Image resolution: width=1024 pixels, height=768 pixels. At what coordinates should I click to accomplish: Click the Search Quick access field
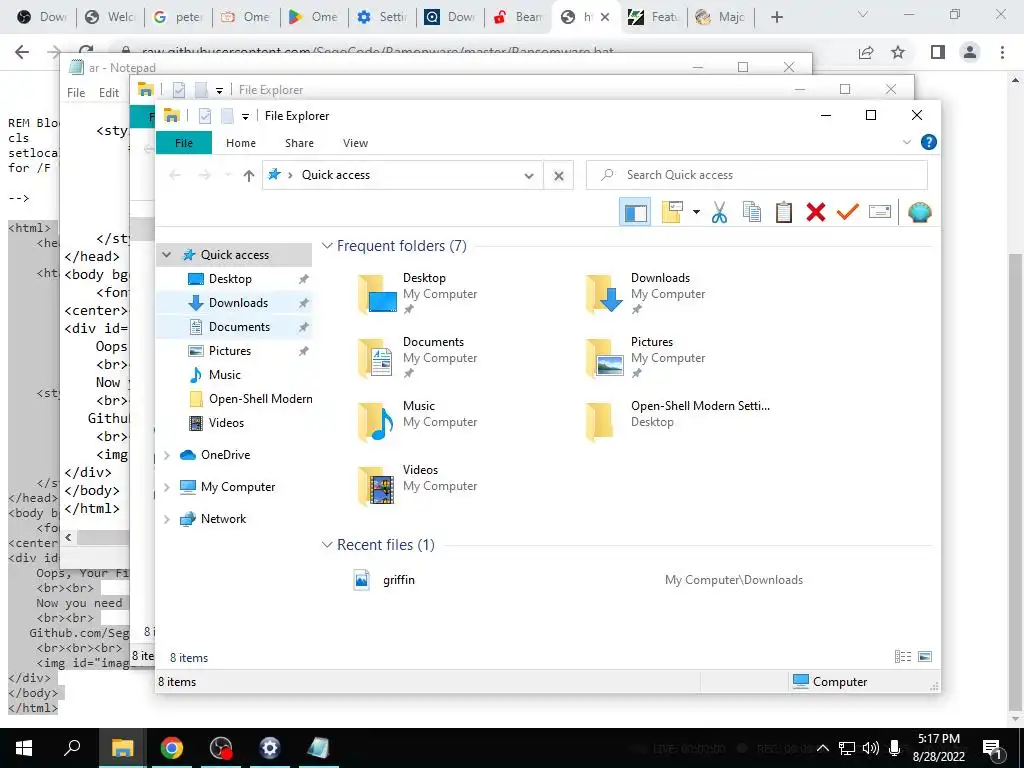pos(756,175)
